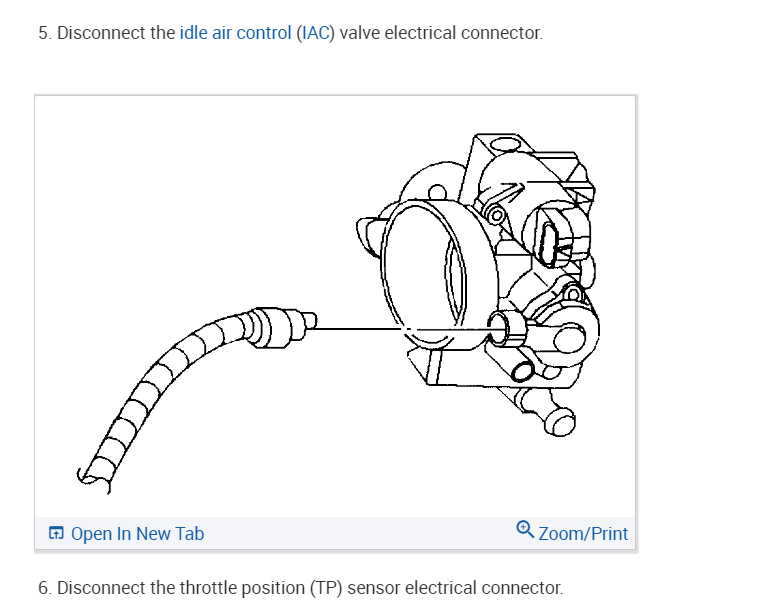The image size is (778, 614).
Task: Click the throttle body diagram image
Action: (335, 306)
